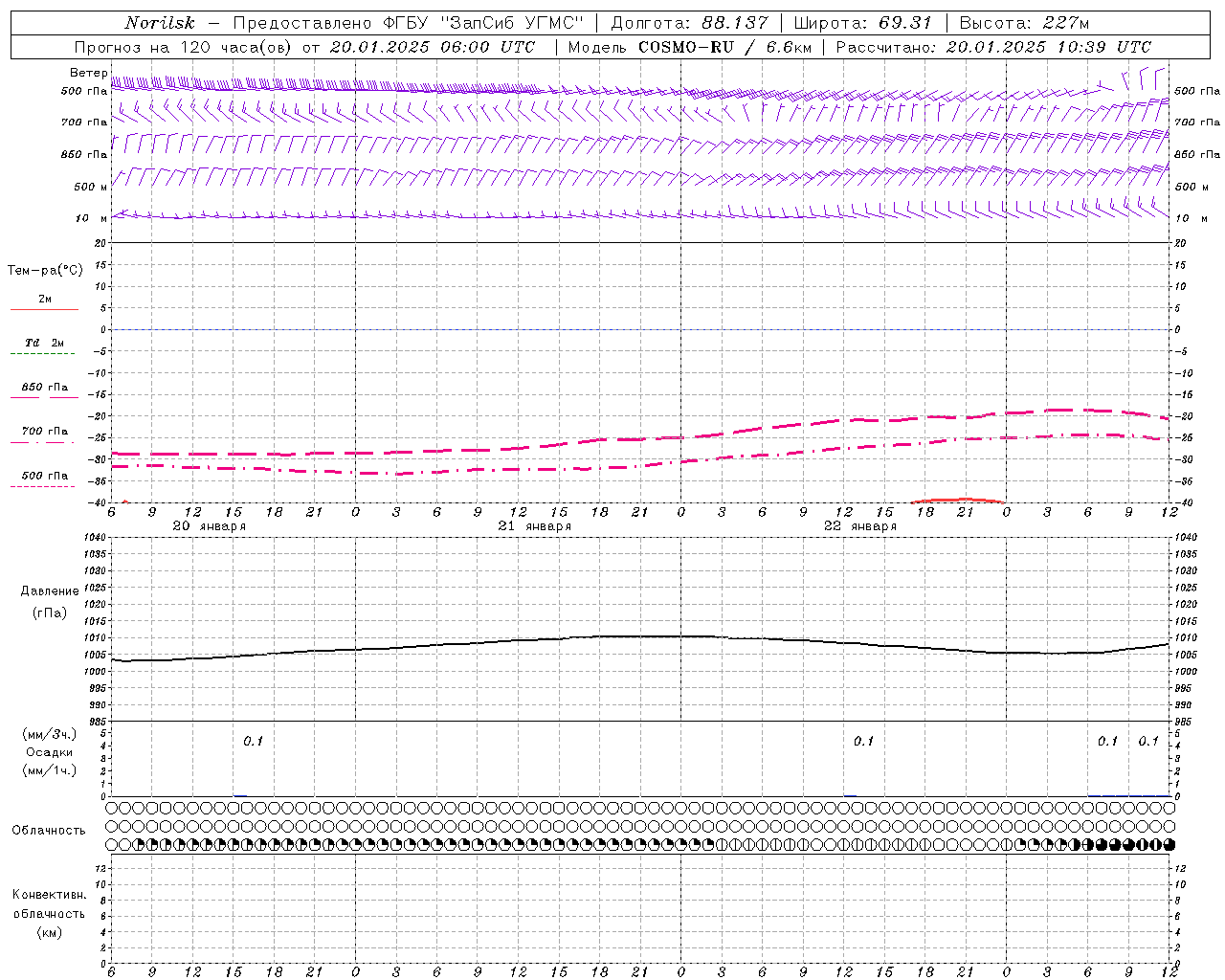Click the Ветер wind panel label

pyautogui.click(x=88, y=73)
